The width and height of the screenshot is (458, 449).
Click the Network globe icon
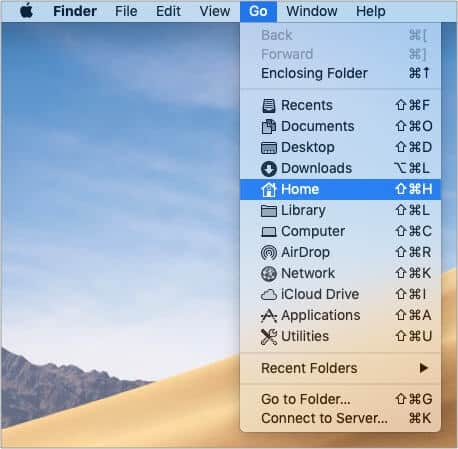click(x=269, y=274)
